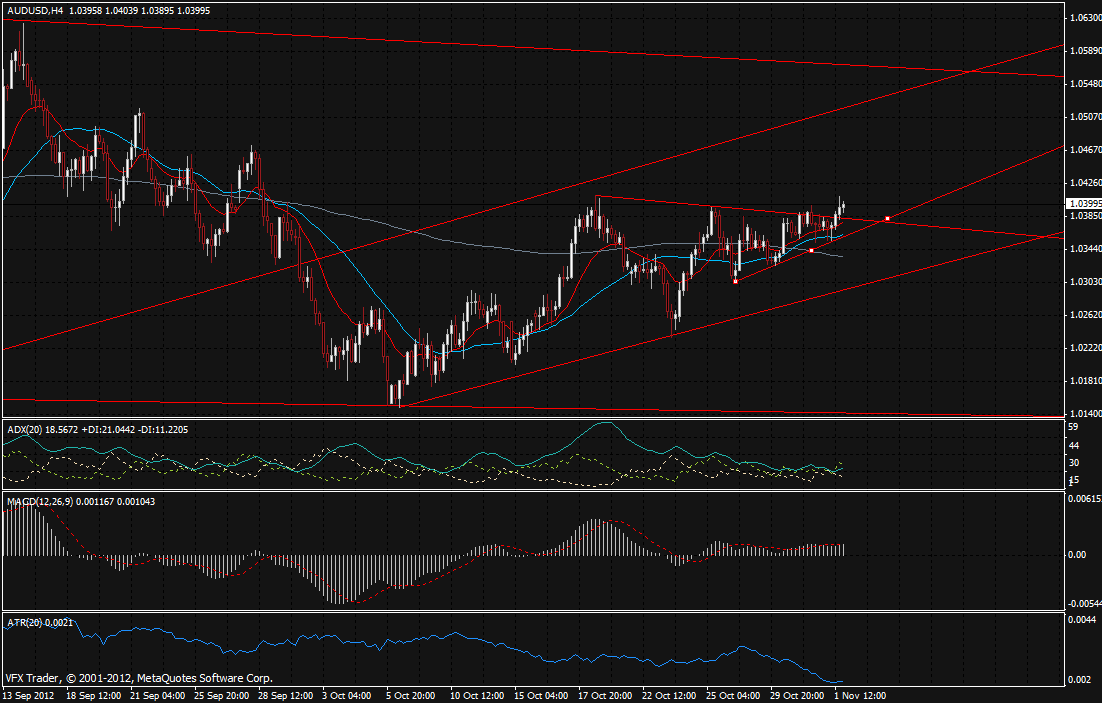This screenshot has width=1102, height=703.
Task: Click the current price marker 1.03995
Action: pos(1084,203)
